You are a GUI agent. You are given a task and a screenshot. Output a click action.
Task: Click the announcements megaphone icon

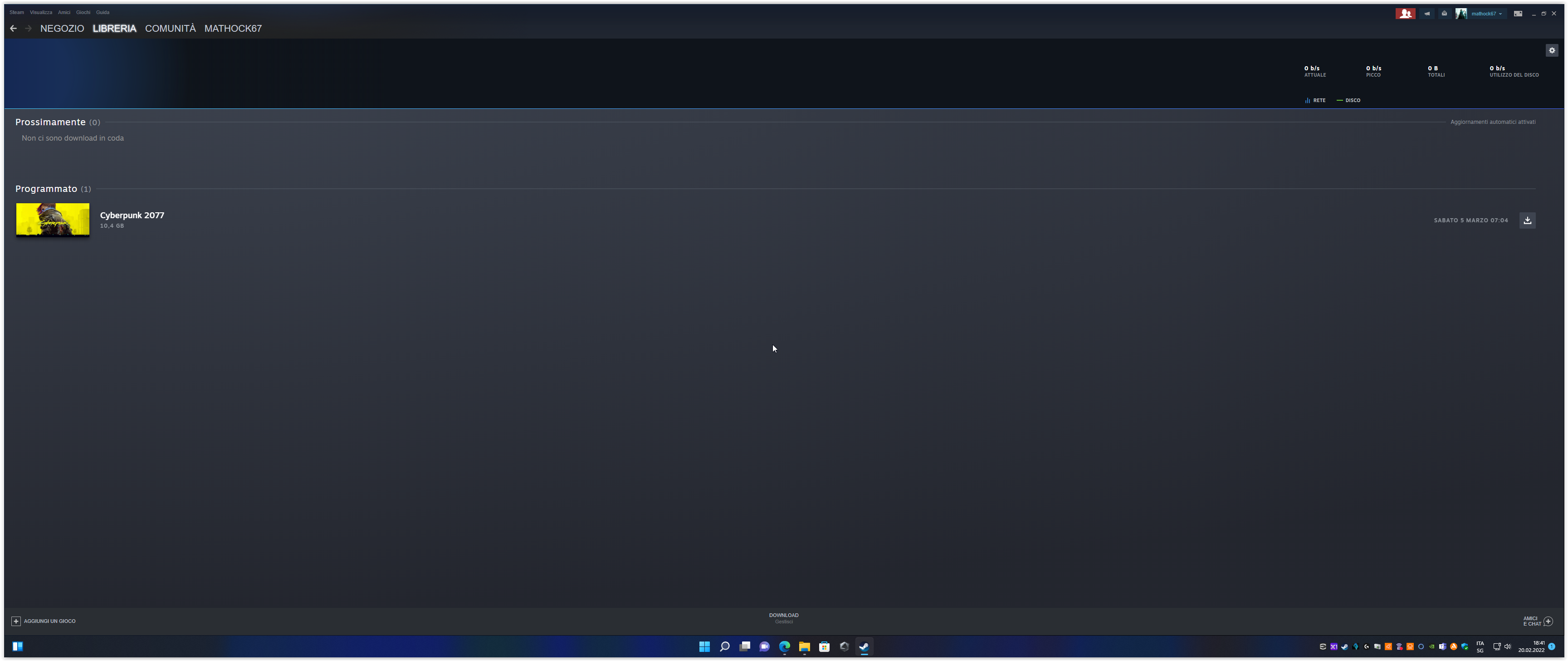point(1427,14)
